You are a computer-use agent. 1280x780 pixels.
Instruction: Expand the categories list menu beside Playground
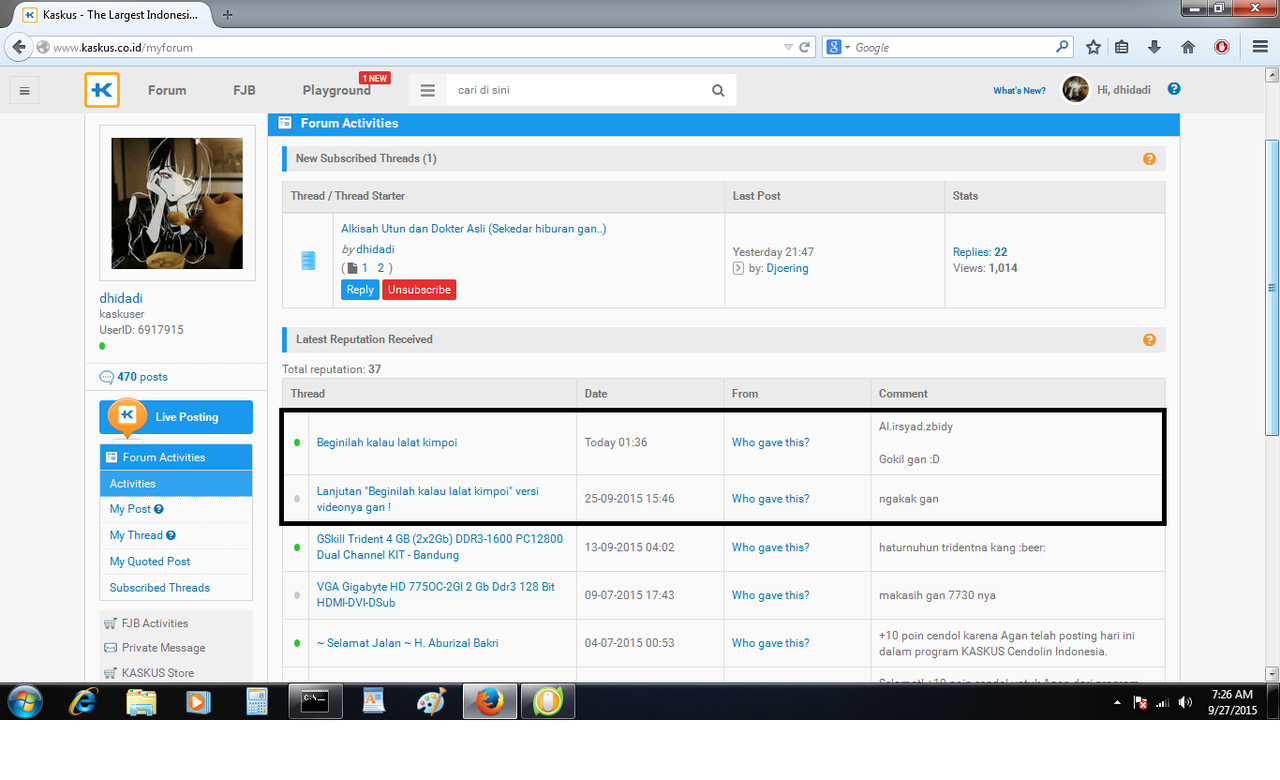(428, 91)
